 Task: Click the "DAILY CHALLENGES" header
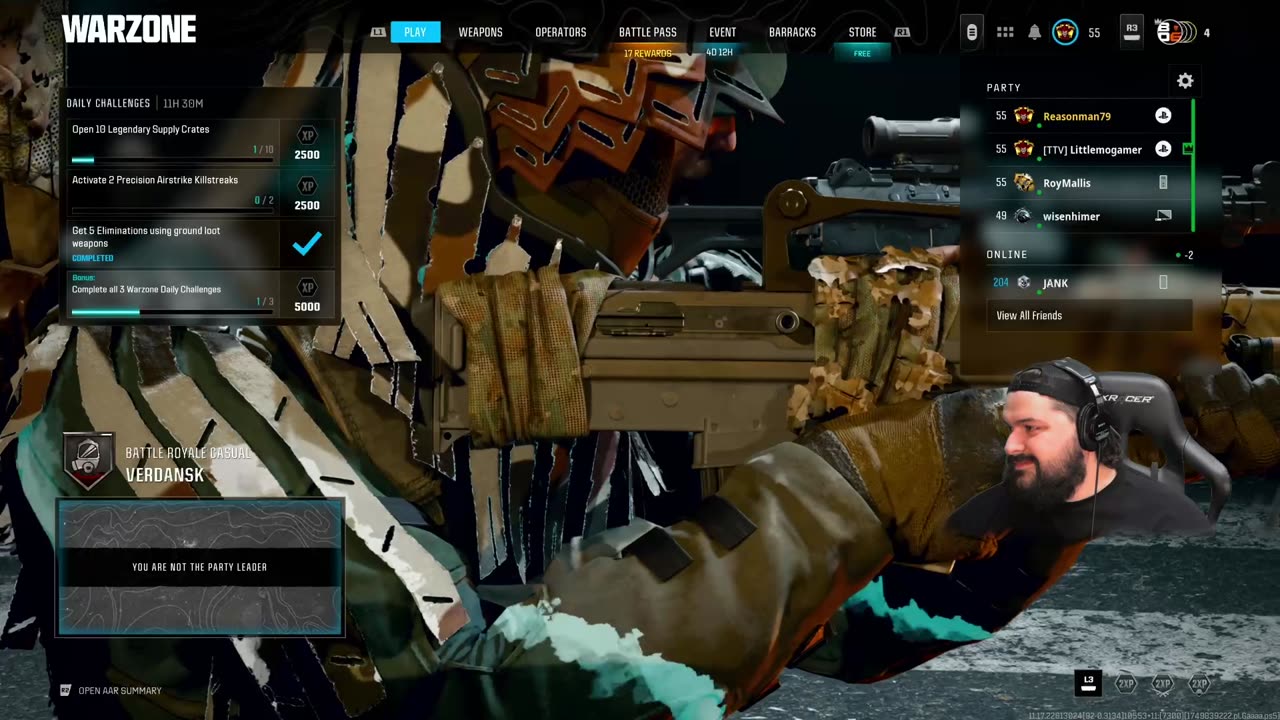point(108,103)
